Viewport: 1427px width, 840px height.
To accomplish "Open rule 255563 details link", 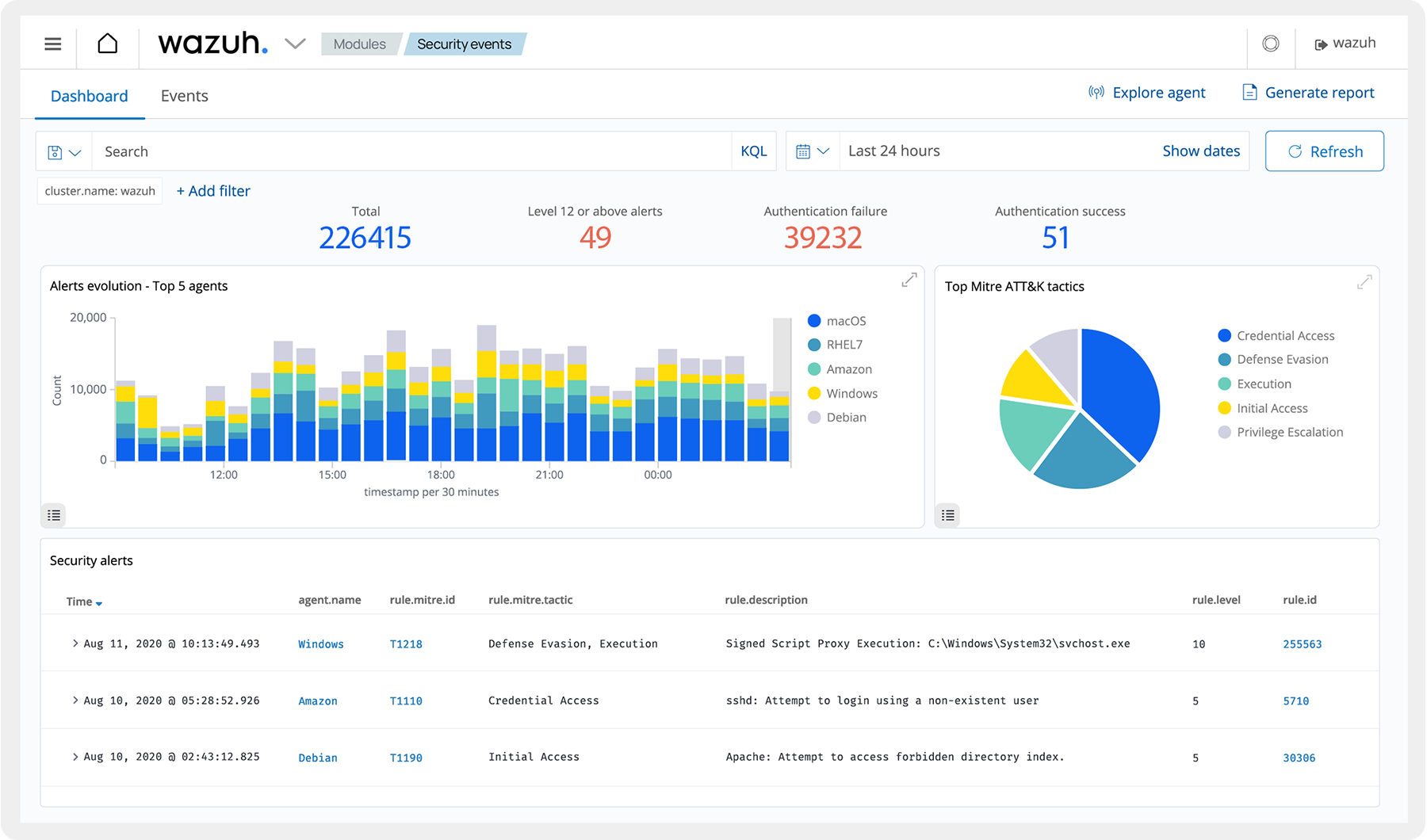I will (1303, 643).
